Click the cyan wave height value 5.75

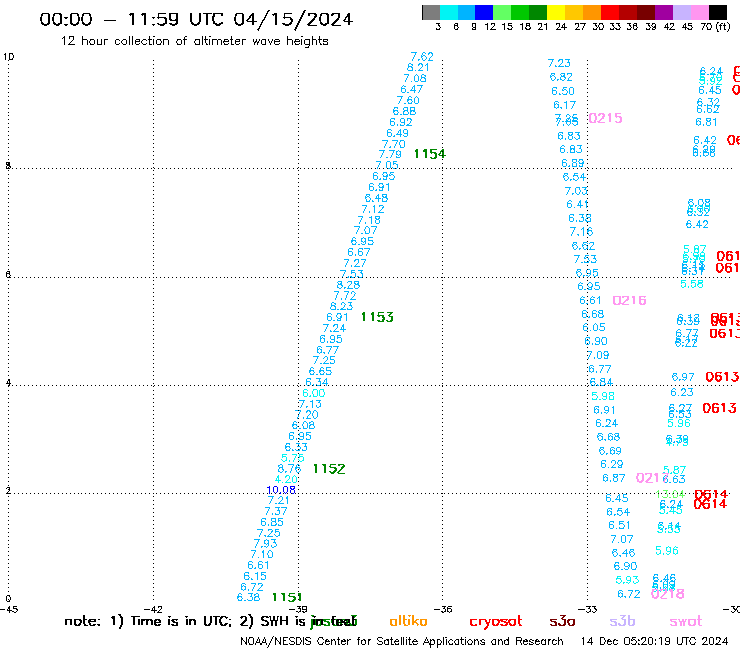293,458
